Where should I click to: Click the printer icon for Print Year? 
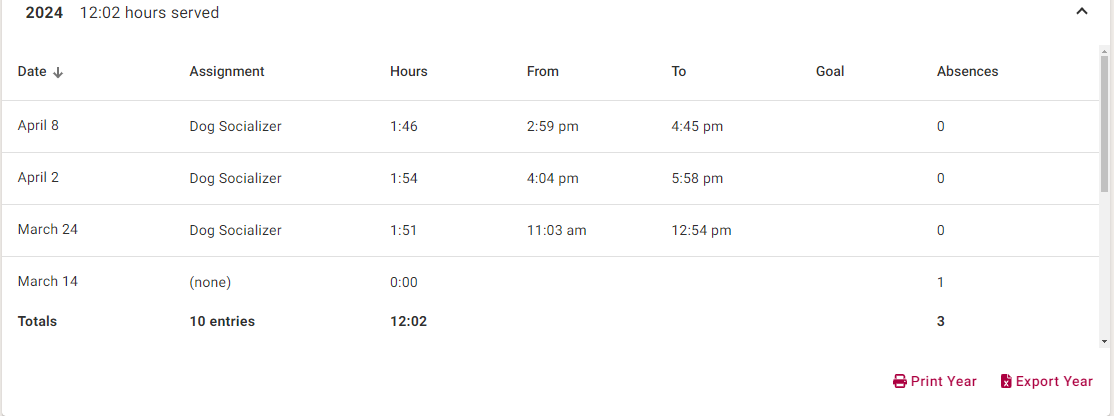[900, 381]
